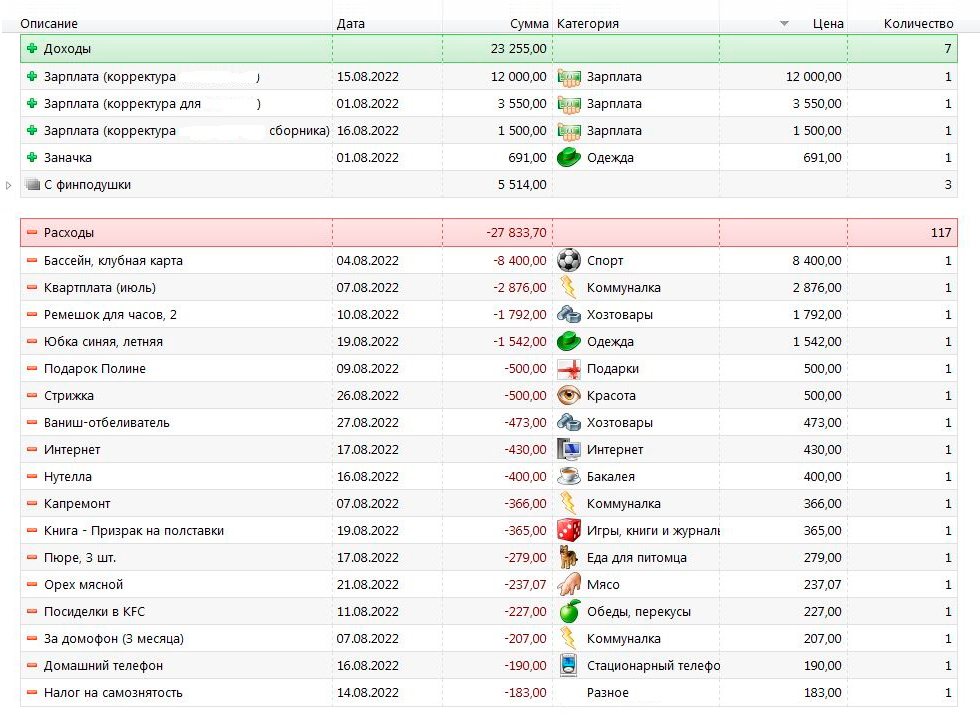This screenshot has width=980, height=726.
Task: Click the red minus icon beside Расходы
Action: coord(32,232)
